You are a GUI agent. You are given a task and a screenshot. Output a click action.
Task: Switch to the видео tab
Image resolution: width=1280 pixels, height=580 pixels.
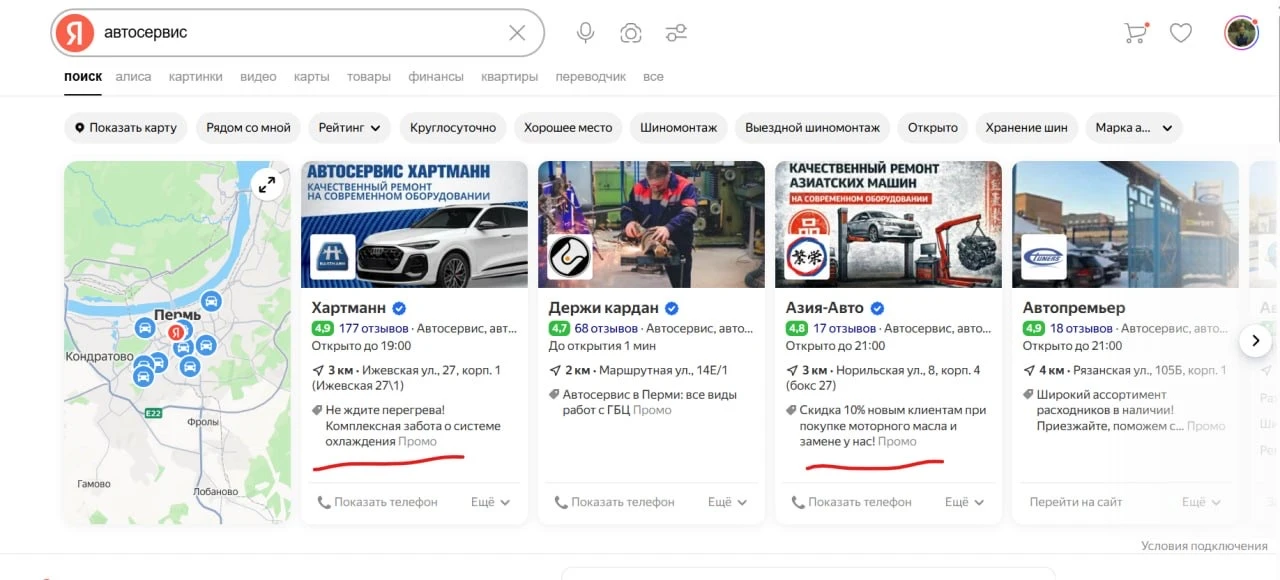tap(258, 77)
